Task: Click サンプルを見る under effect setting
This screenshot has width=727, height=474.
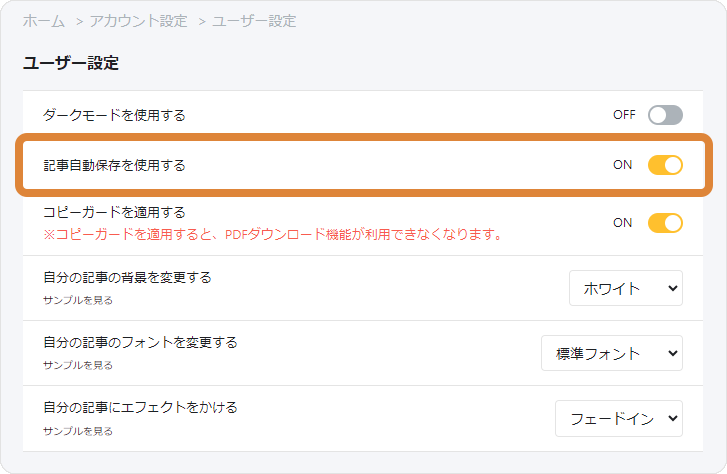Action: click(x=78, y=431)
